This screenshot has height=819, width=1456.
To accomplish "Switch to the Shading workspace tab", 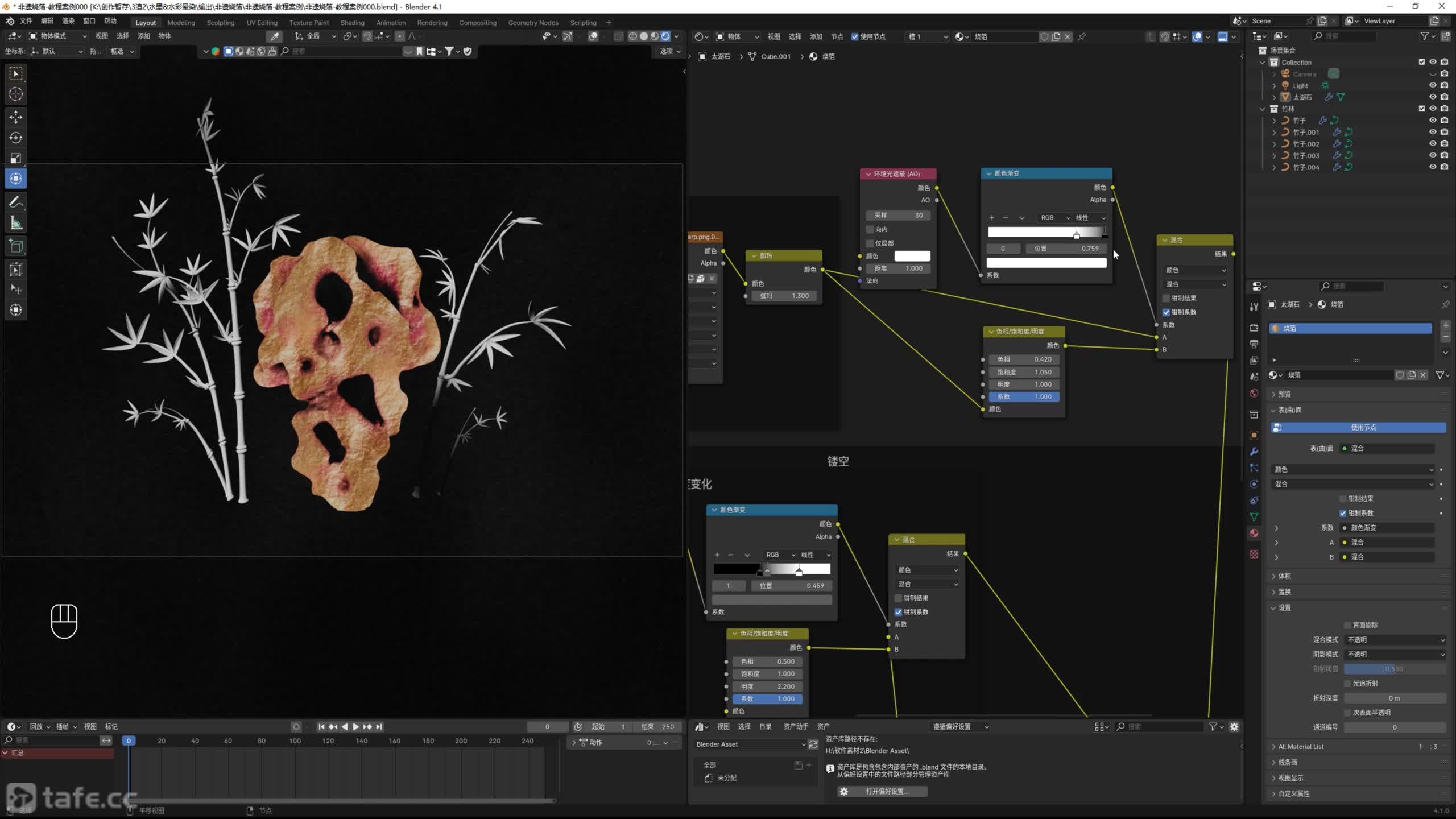I will (352, 23).
